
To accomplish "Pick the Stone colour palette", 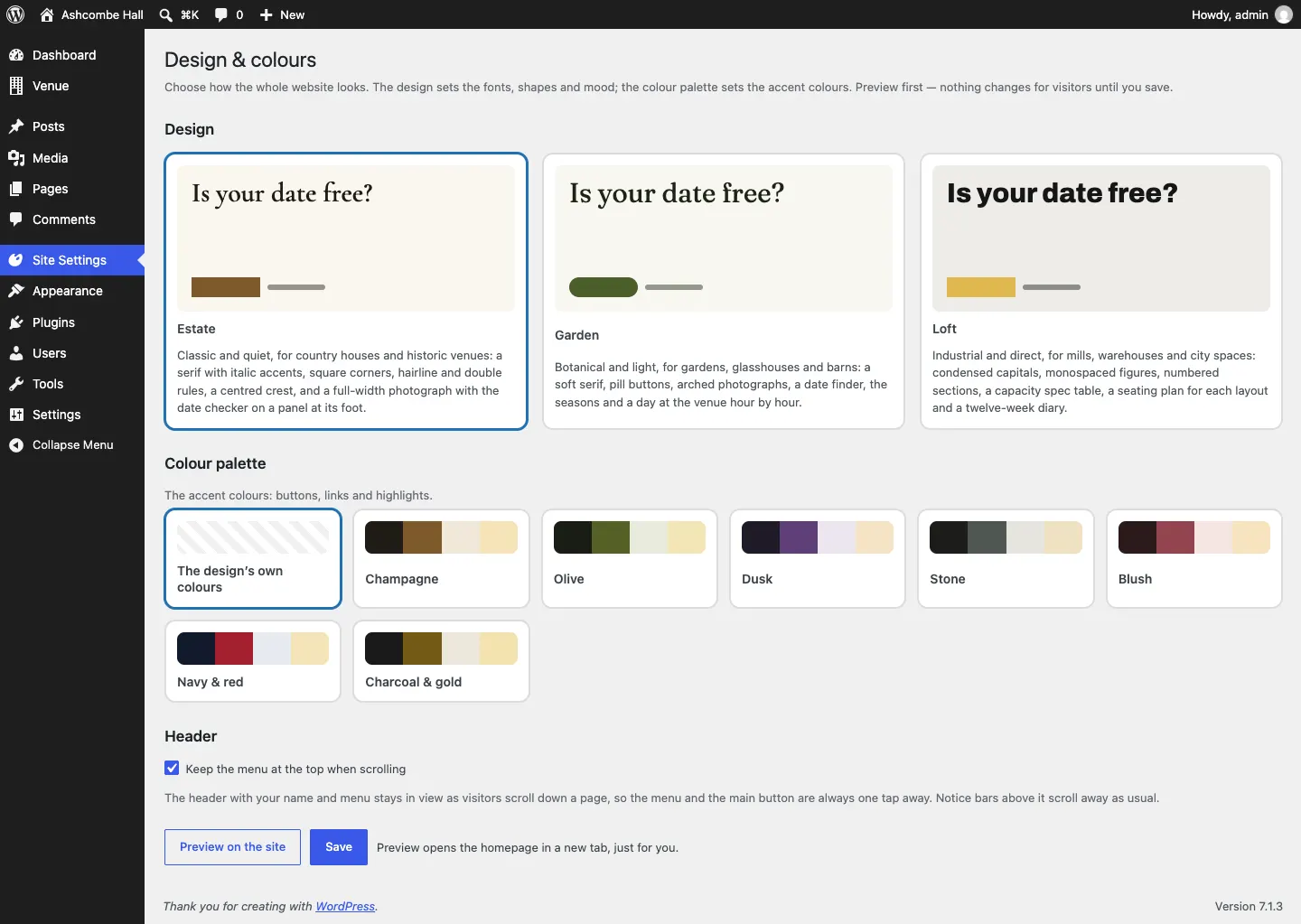I will coord(1006,558).
